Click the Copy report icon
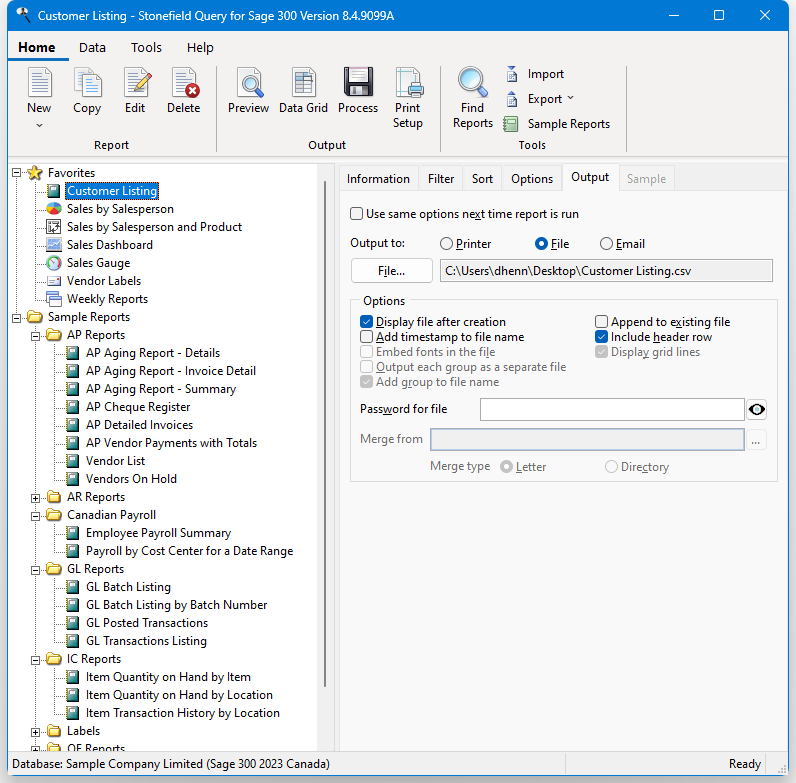The image size is (796, 783). coord(87,83)
